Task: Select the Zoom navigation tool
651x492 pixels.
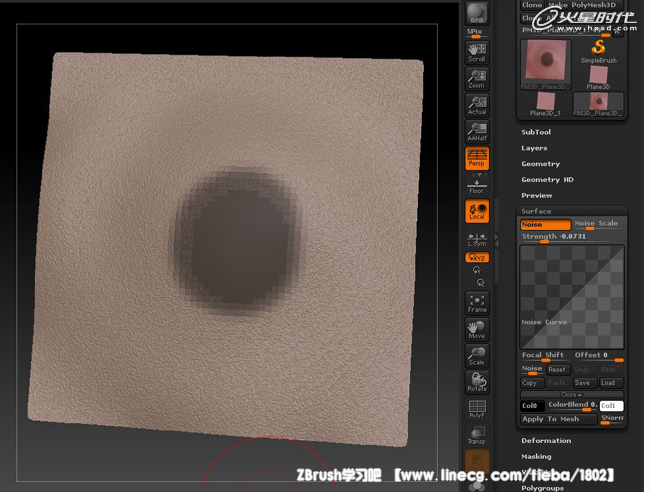Action: click(477, 79)
